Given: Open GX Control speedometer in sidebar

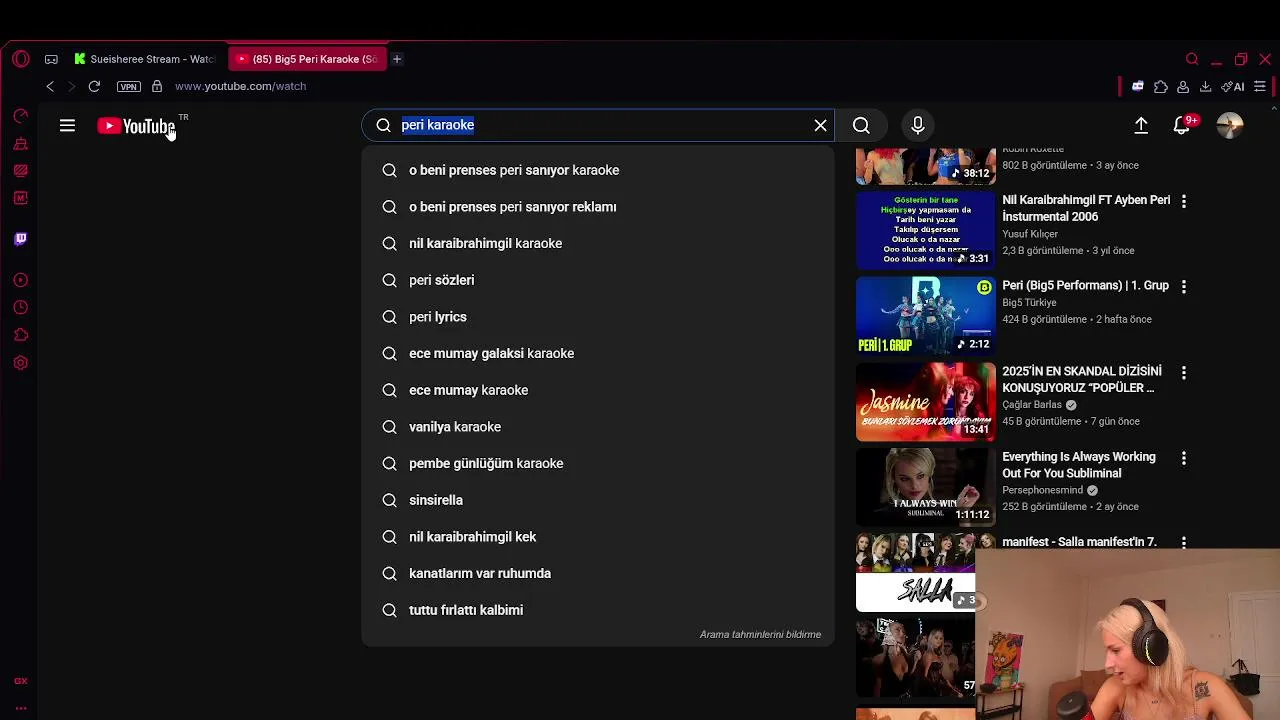Looking at the screenshot, I should tap(21, 116).
